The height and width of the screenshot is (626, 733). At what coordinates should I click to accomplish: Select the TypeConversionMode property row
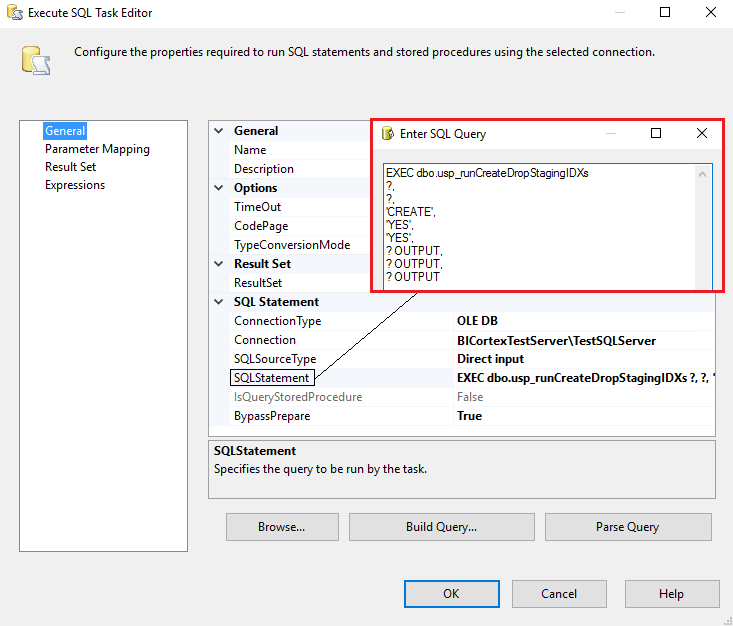click(300, 245)
